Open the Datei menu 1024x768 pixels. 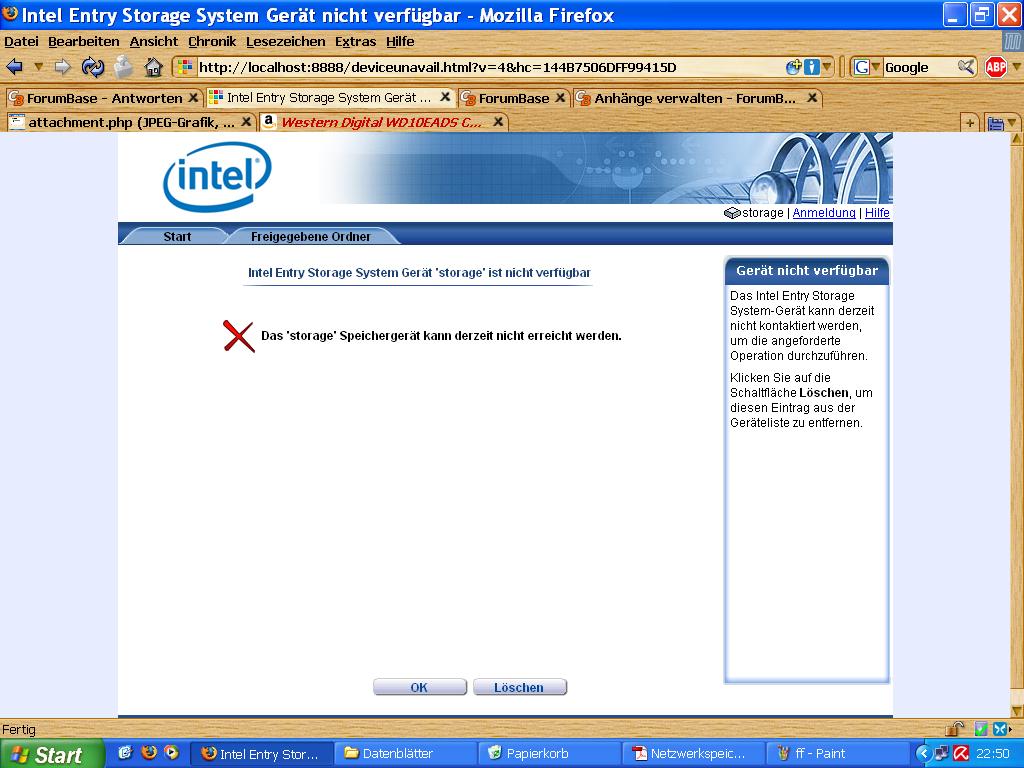[21, 41]
